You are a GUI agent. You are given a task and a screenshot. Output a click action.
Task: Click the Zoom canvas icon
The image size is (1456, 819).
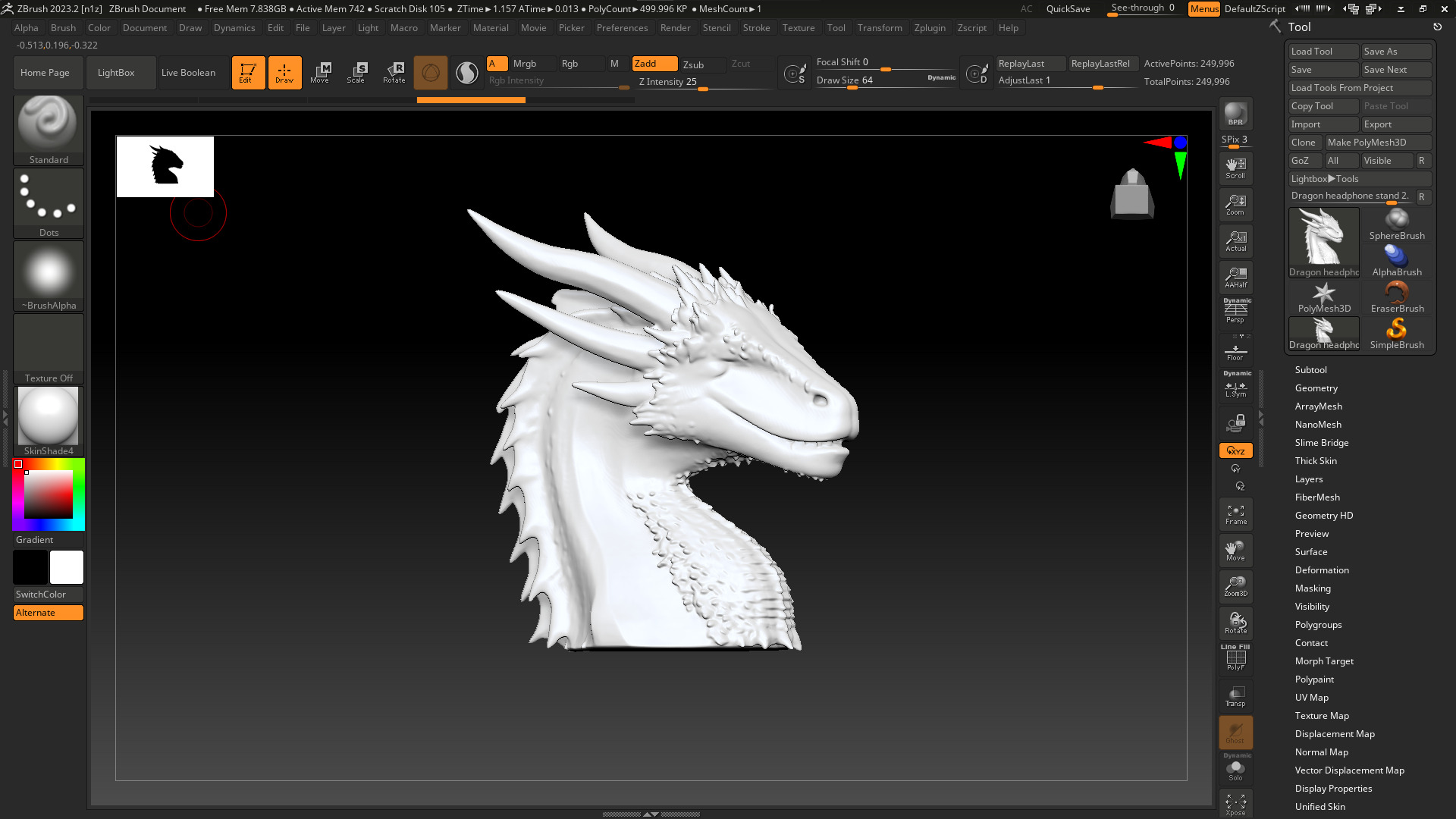click(x=1235, y=205)
